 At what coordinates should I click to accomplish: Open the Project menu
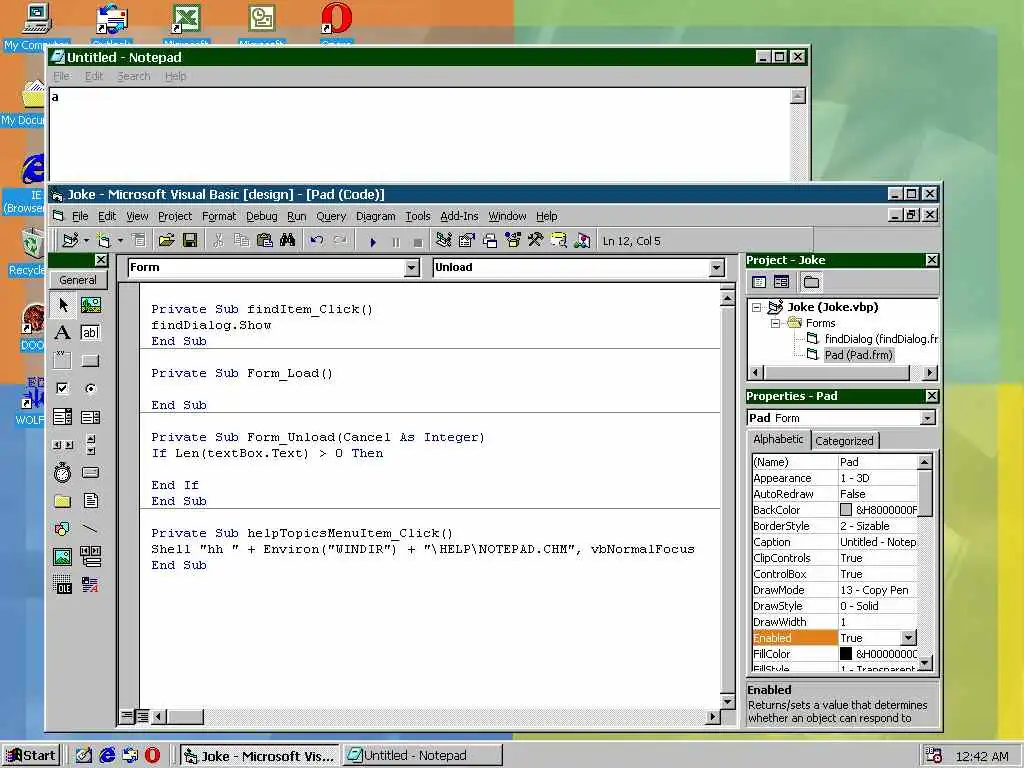pos(175,216)
